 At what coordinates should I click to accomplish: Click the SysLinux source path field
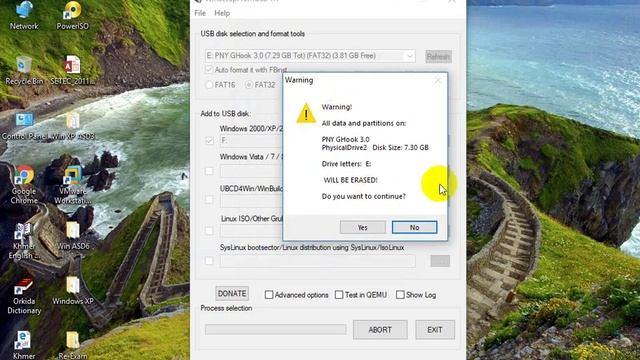point(318,261)
